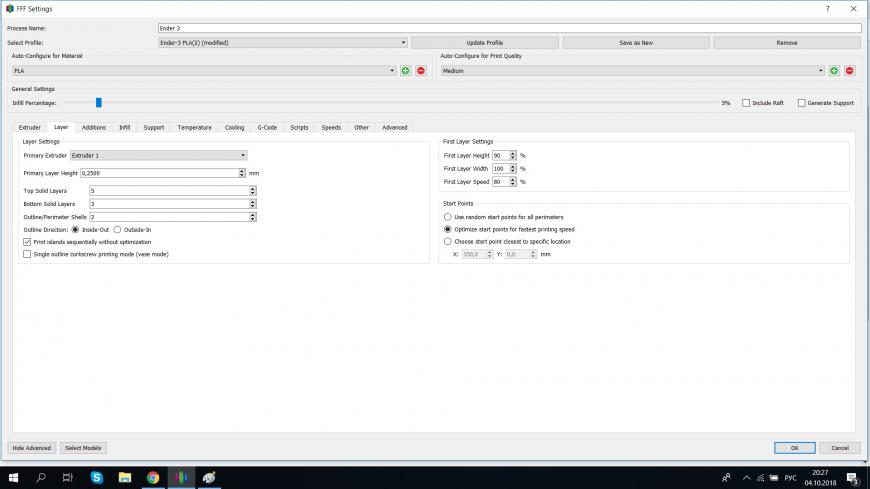Click the Save as New button
This screenshot has width=870, height=489.
[x=636, y=43]
